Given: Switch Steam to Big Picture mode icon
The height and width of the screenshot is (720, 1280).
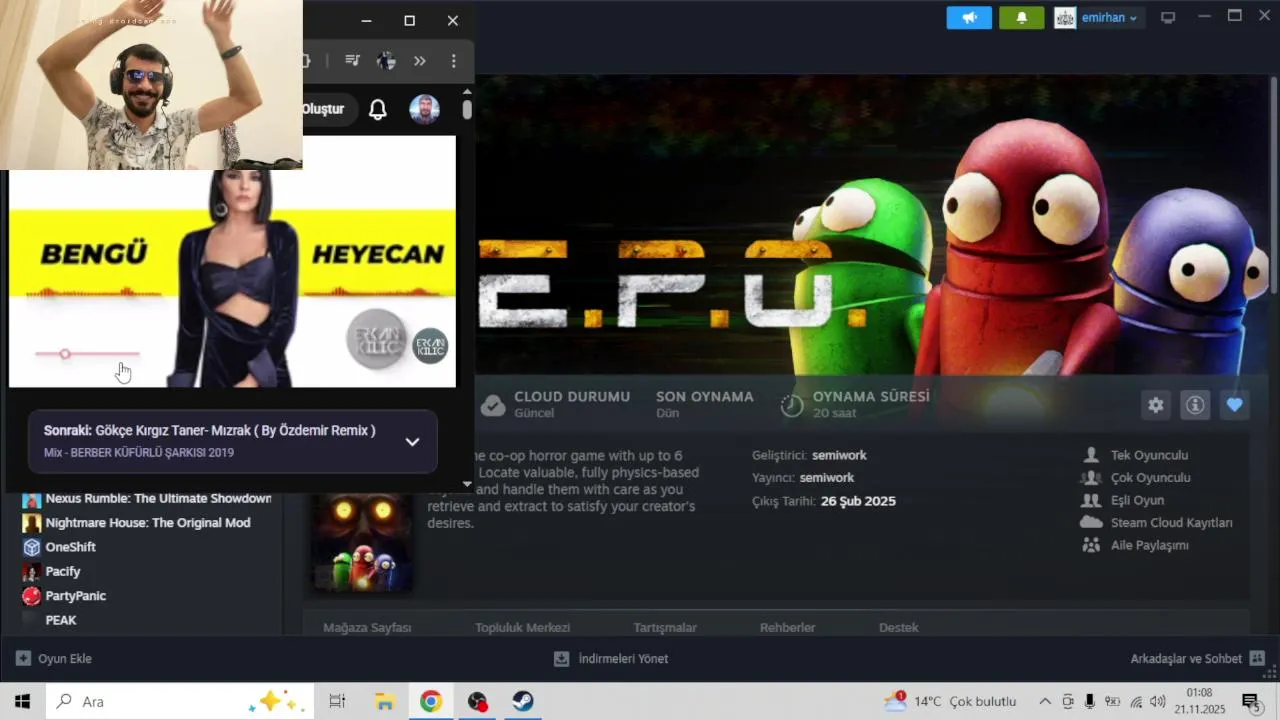Looking at the screenshot, I should [1168, 18].
